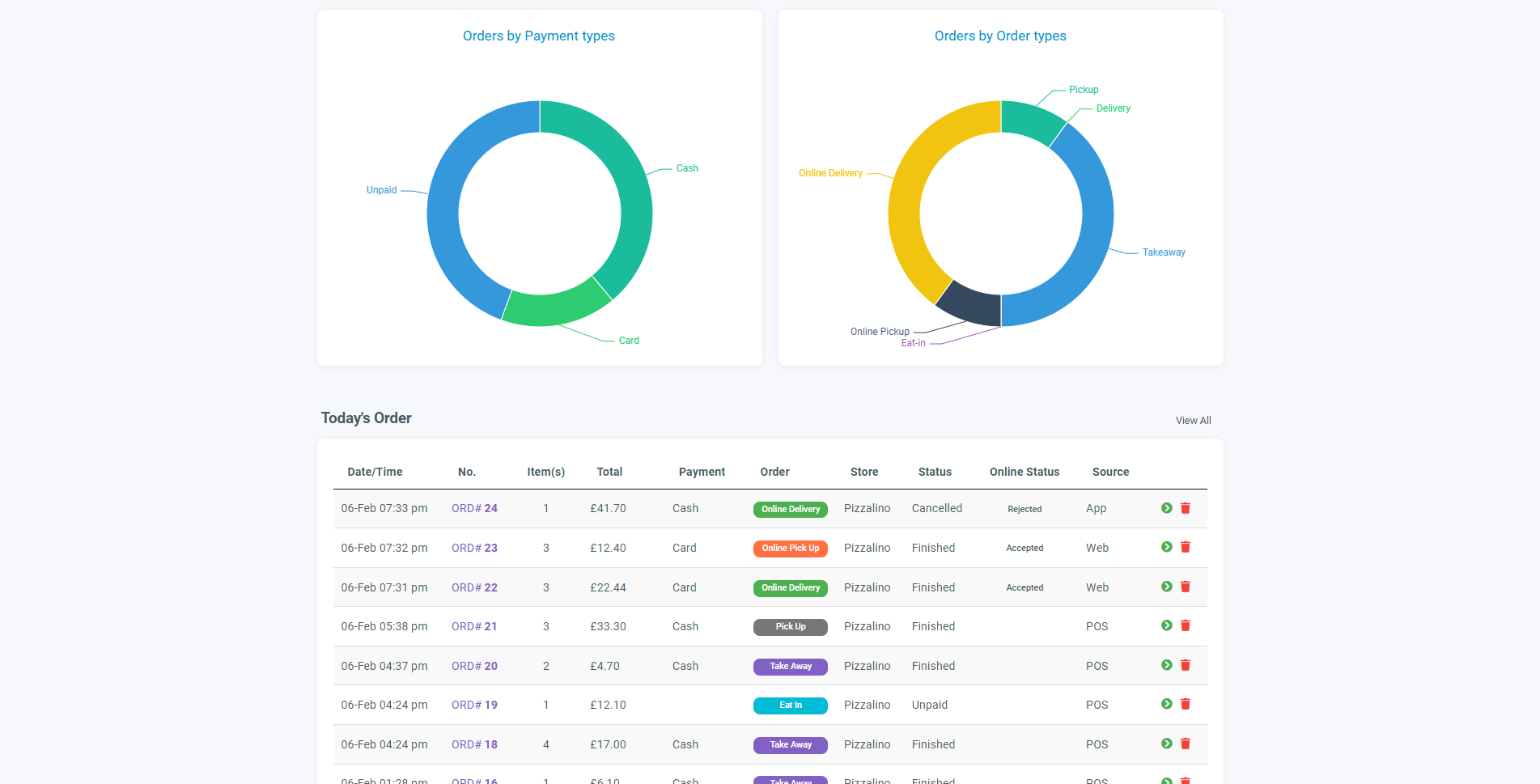Open details arrow icon for ORD# 24

[x=1166, y=508]
